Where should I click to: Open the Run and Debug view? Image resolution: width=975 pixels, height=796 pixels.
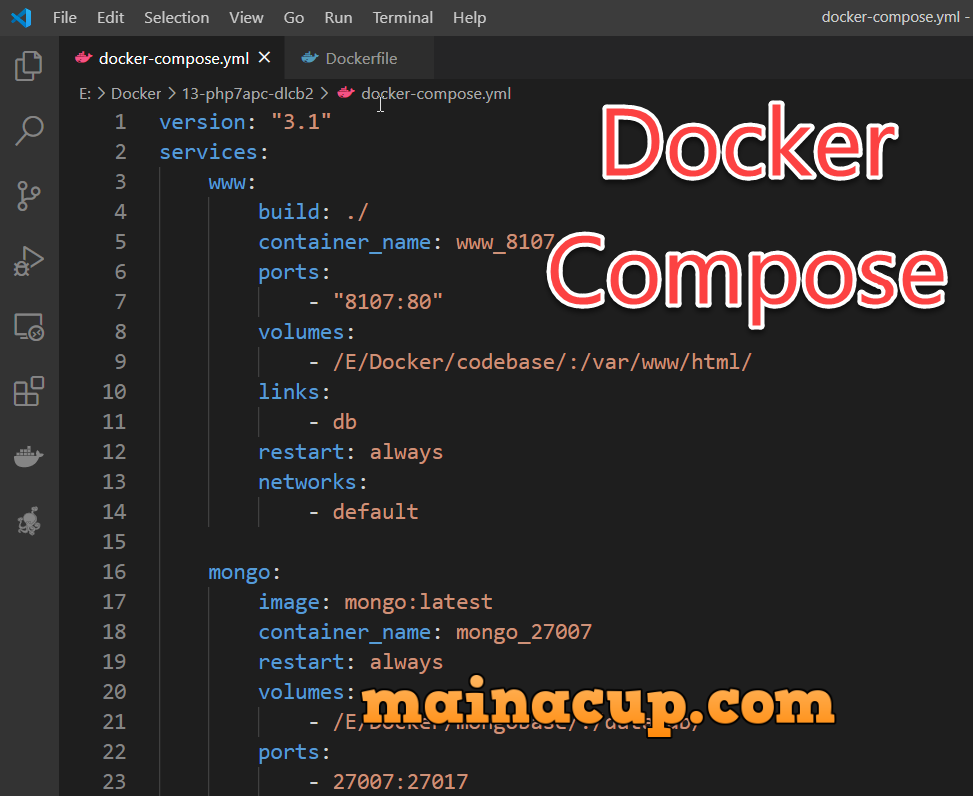point(29,261)
